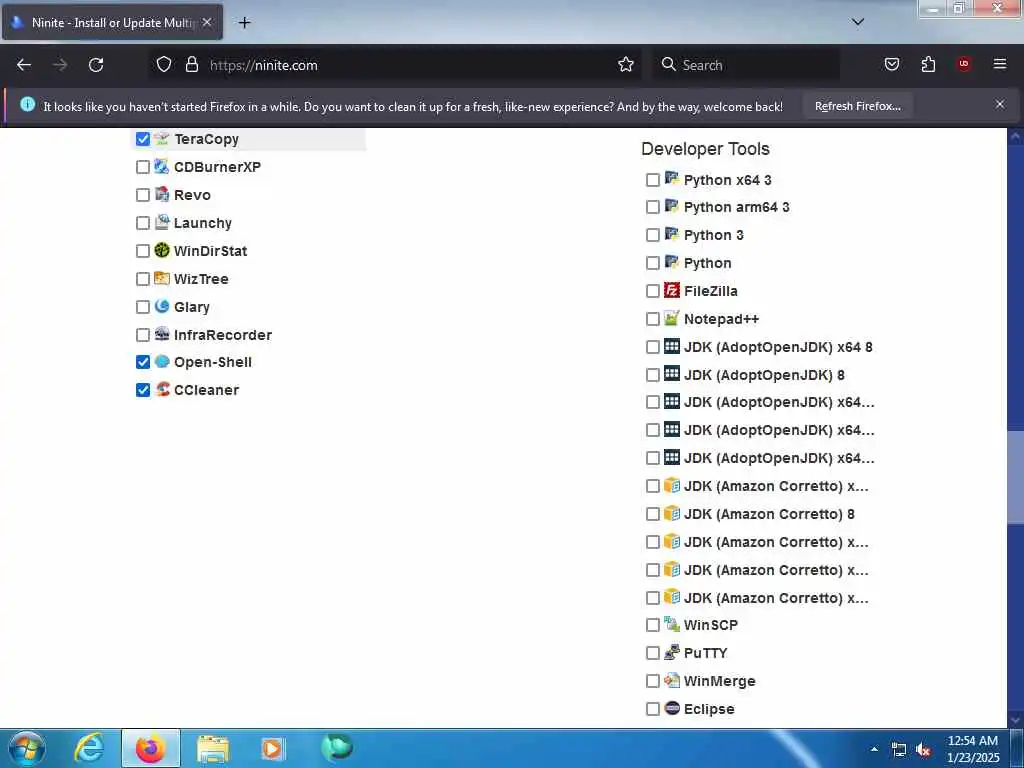Open the Extensions puzzle icon
Viewport: 1024px width, 768px height.
click(x=928, y=65)
